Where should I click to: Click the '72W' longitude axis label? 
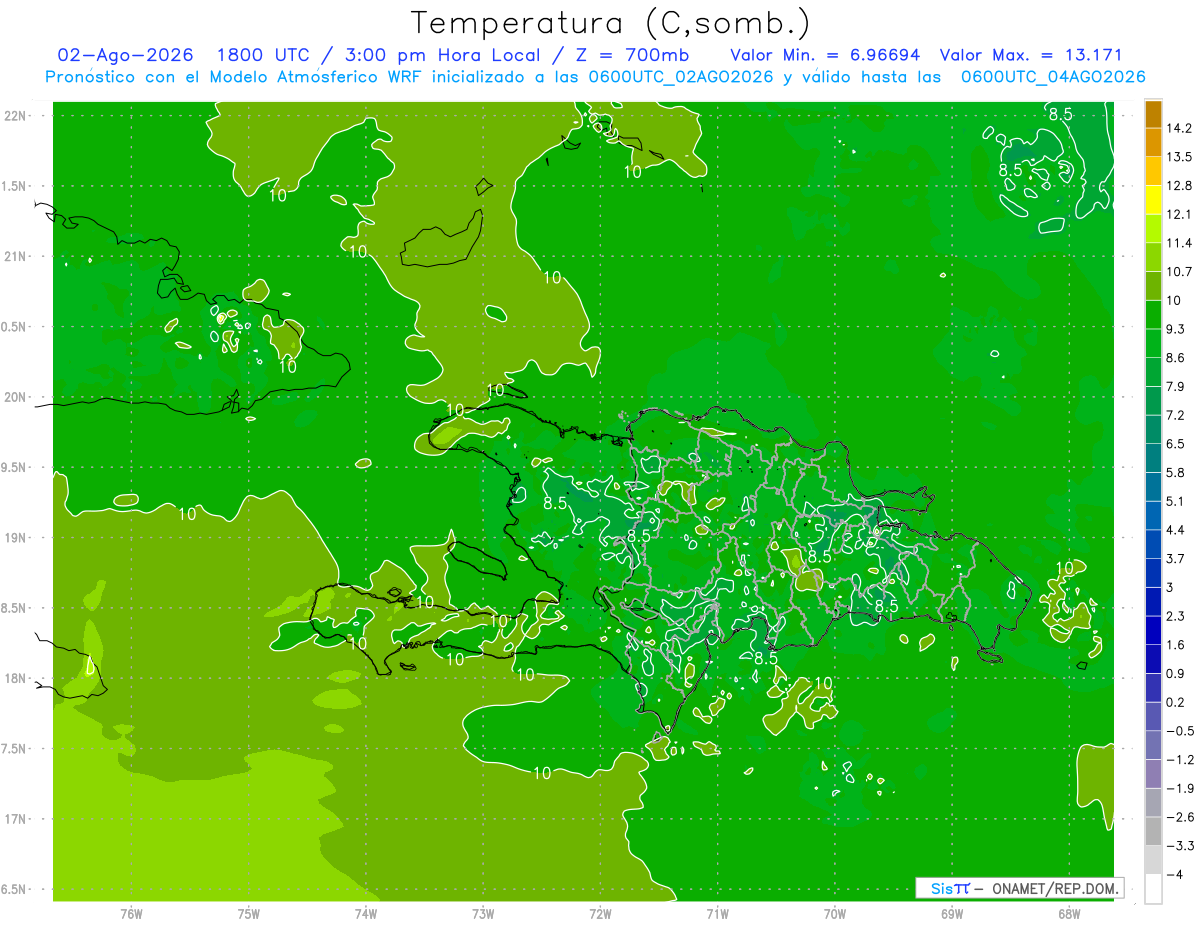600,913
